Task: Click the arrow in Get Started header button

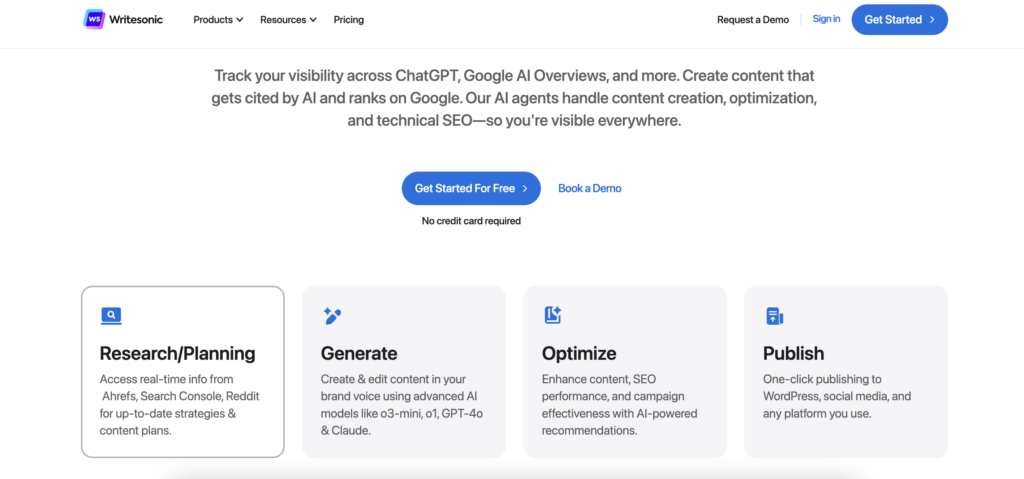Action: tap(932, 20)
